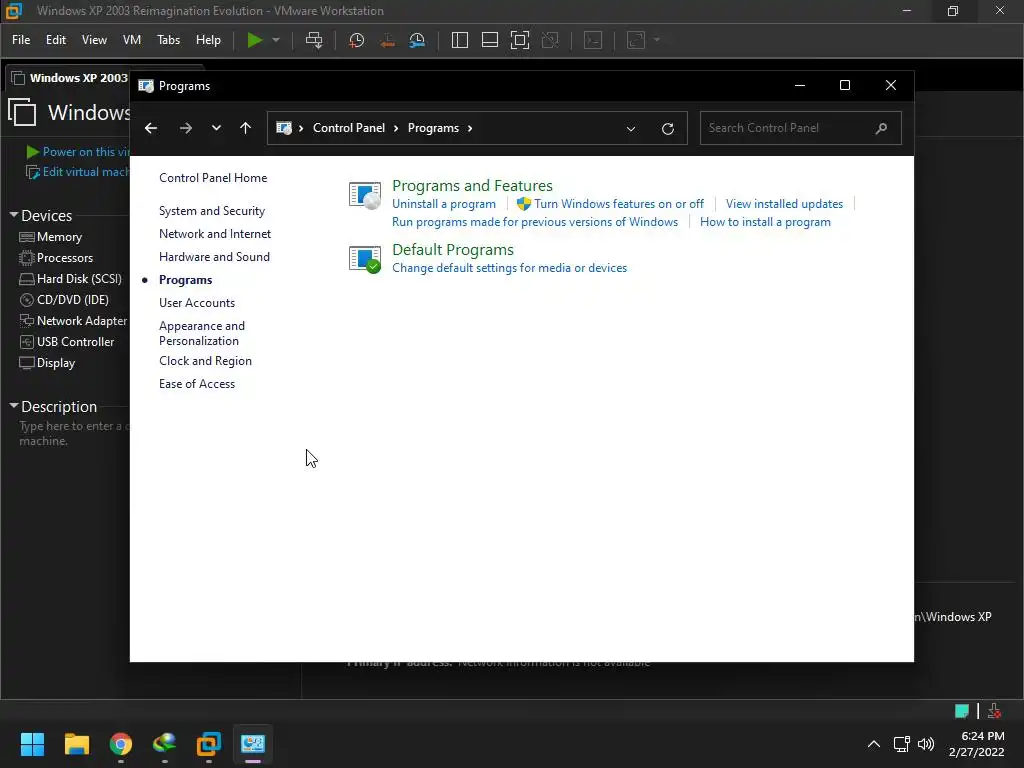The width and height of the screenshot is (1024, 768).
Task: Click the revert to snapshot toolbar icon
Action: pos(387,40)
